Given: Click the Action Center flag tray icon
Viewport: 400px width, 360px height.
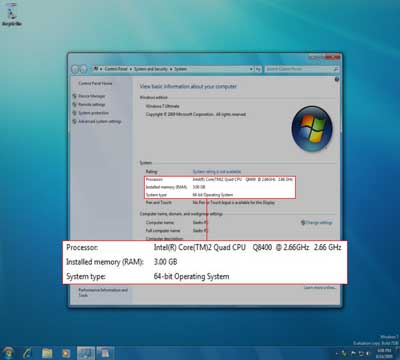Looking at the screenshot, I should (353, 353).
